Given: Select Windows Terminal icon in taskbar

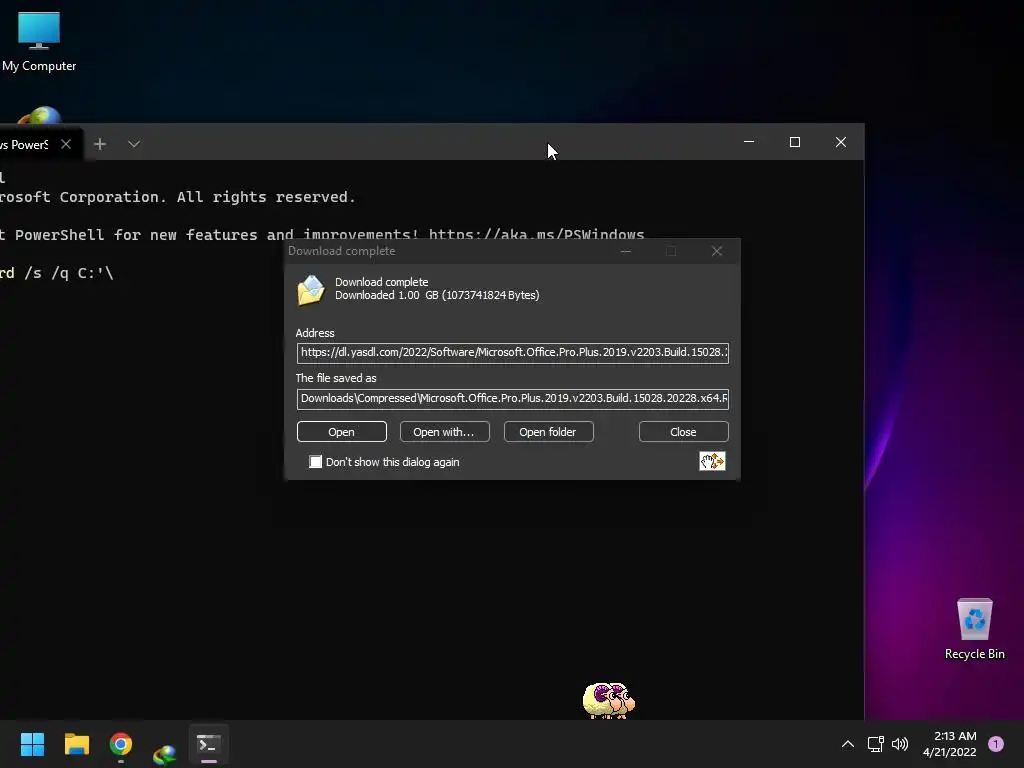Looking at the screenshot, I should [208, 744].
